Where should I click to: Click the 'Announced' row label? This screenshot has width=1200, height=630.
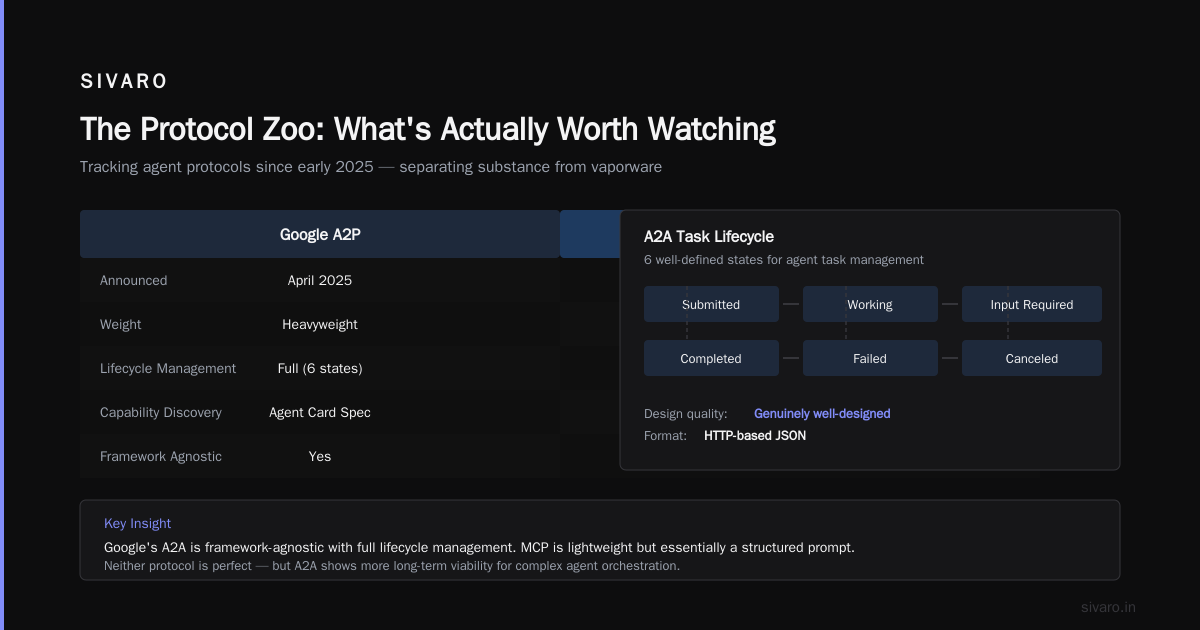click(134, 280)
